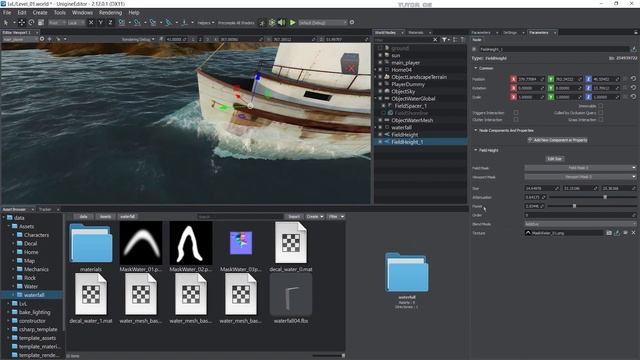
Task: Select the pointer selection tool in the toolbar
Action: coord(6,22)
